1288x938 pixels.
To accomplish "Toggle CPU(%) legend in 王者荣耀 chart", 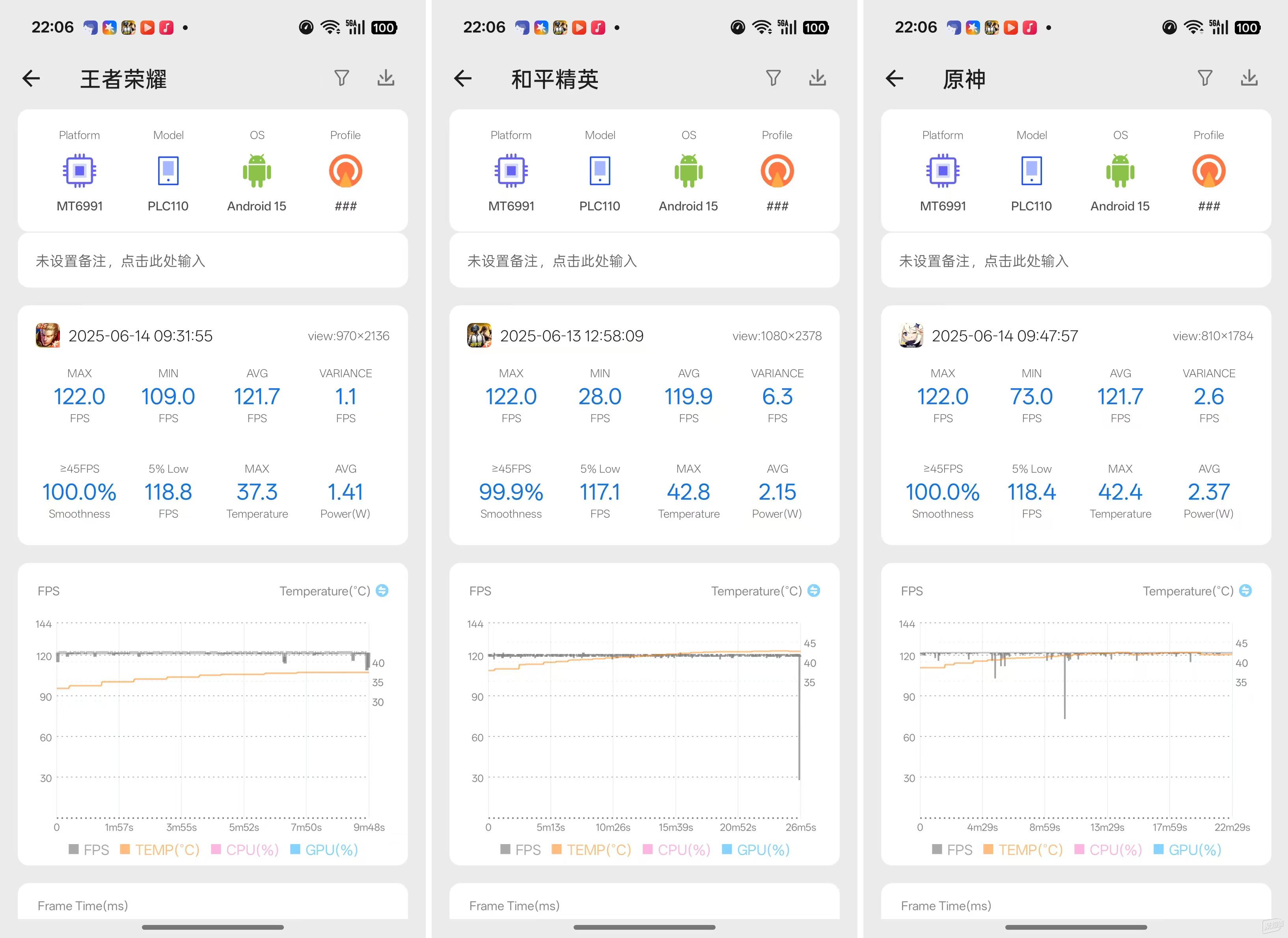I will pyautogui.click(x=245, y=849).
